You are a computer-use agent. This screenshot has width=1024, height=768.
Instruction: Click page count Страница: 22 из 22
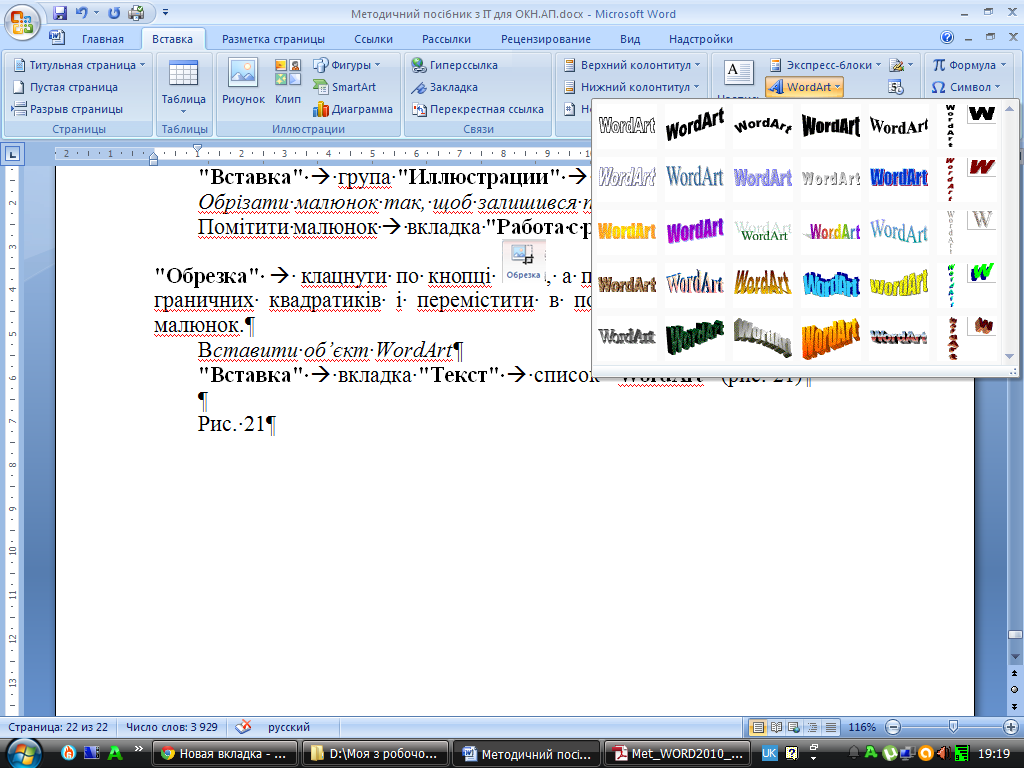click(x=58, y=727)
